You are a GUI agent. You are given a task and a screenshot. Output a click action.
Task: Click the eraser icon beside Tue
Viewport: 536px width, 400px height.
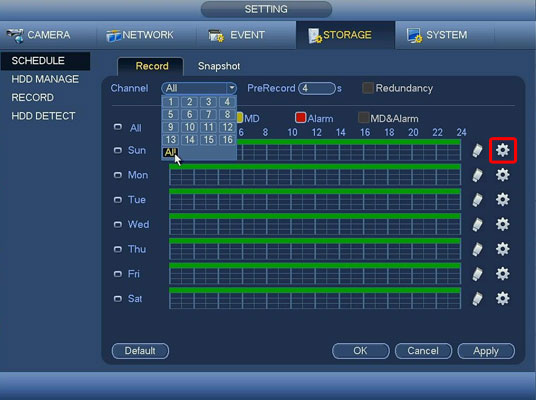(478, 200)
